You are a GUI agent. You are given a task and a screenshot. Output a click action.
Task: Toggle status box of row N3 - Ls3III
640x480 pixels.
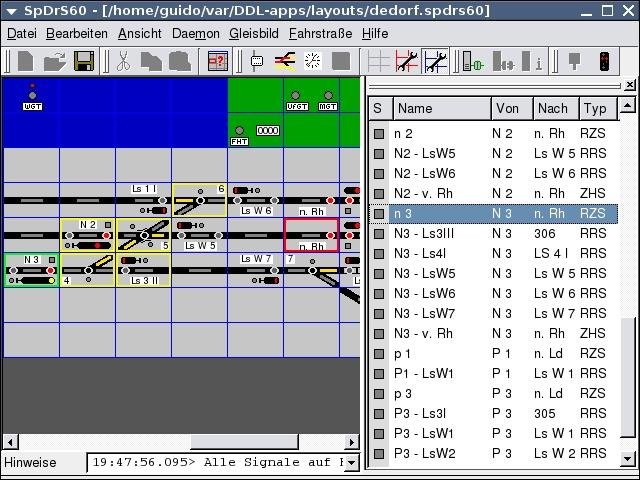point(379,233)
